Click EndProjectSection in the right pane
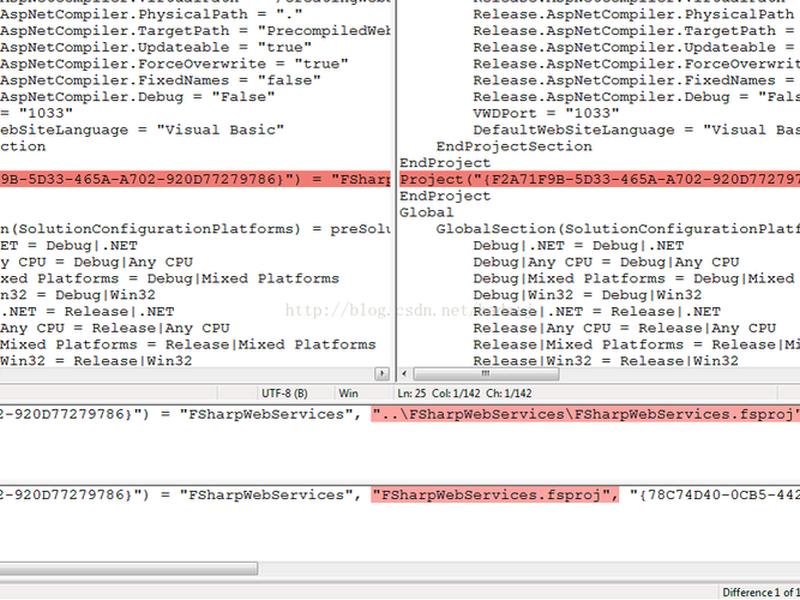 click(514, 146)
